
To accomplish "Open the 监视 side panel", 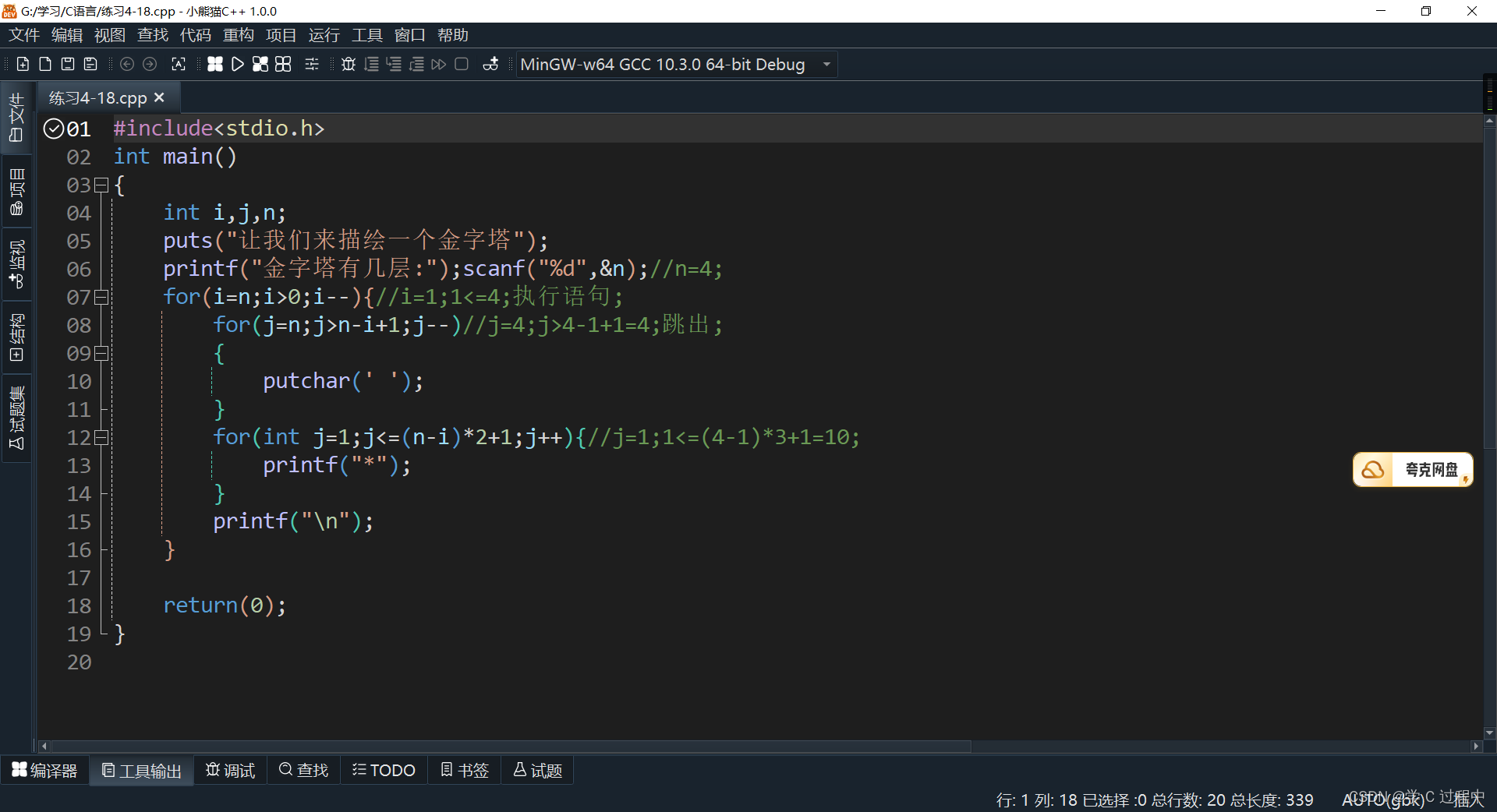I will pos(16,264).
